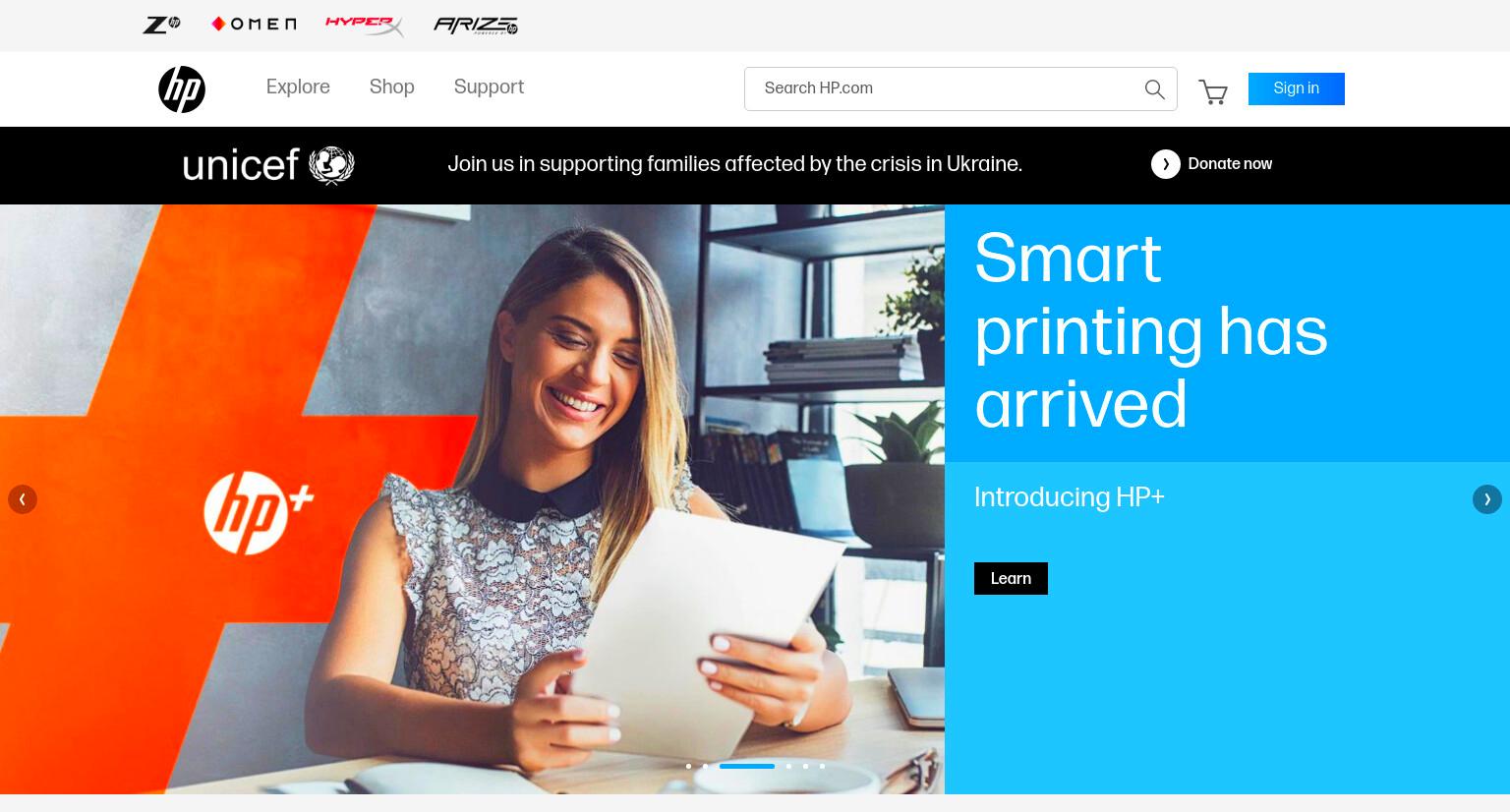Select the second carousel slide dot
Screen dimensions: 1510x812
[x=705, y=766]
